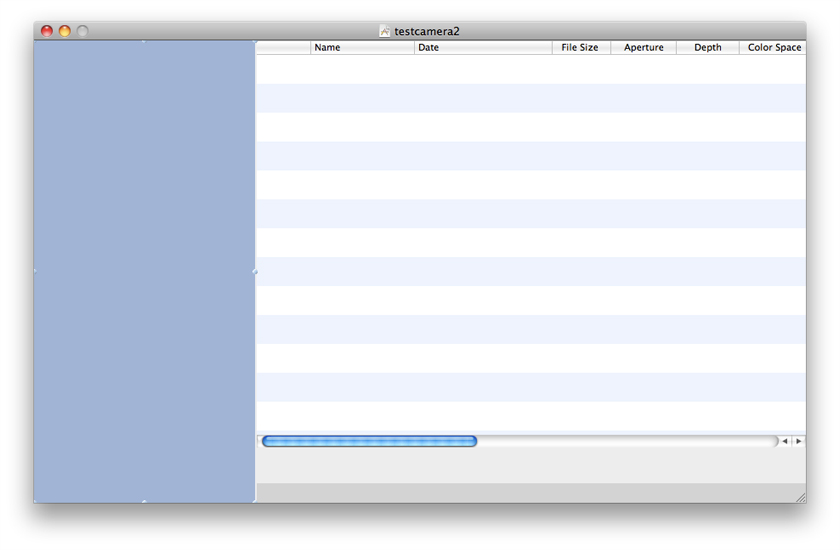Click the Depth column header
Viewport: 840px width, 550px height.
[x=707, y=47]
